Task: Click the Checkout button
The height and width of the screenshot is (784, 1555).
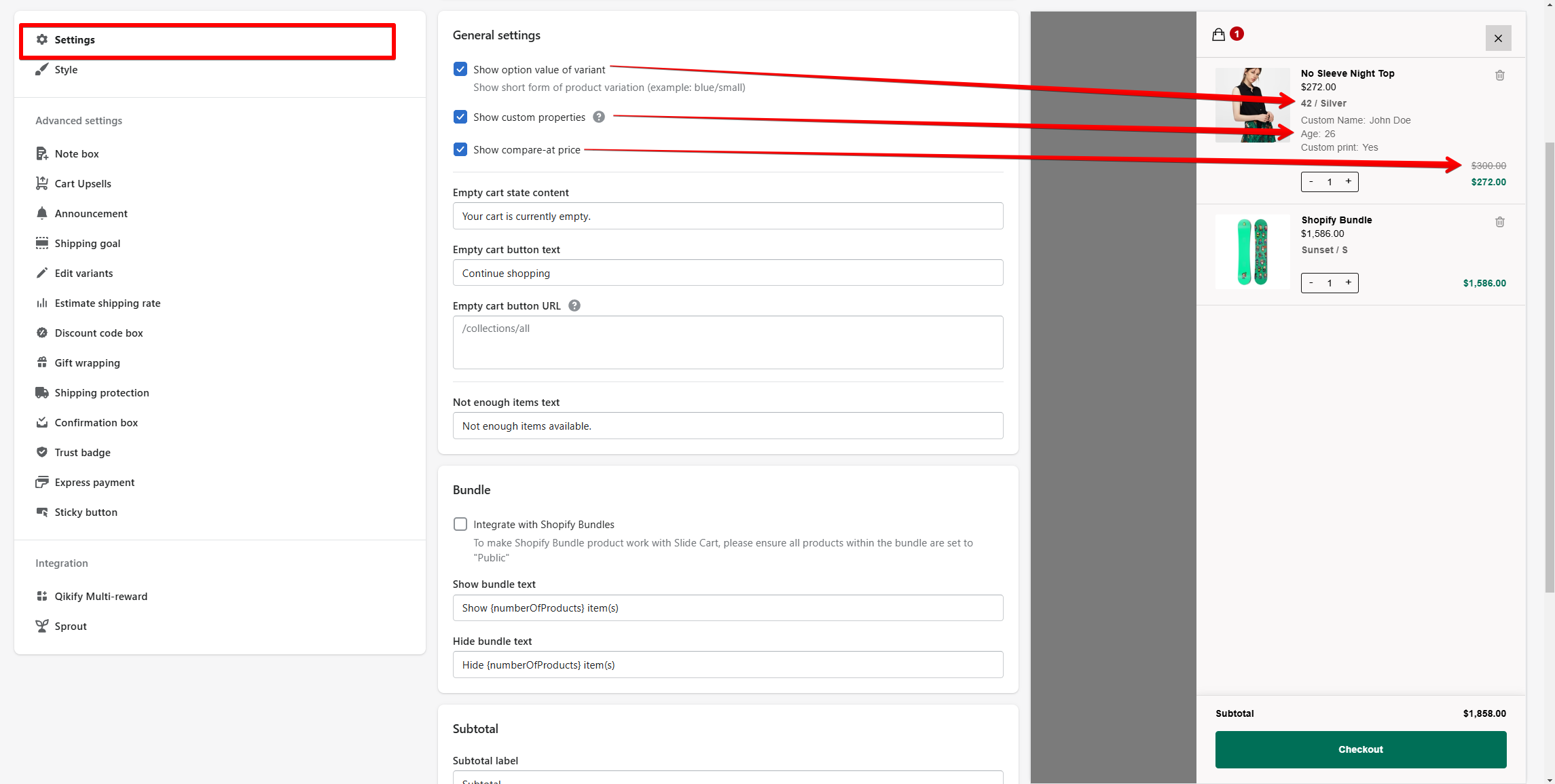Action: (1360, 749)
